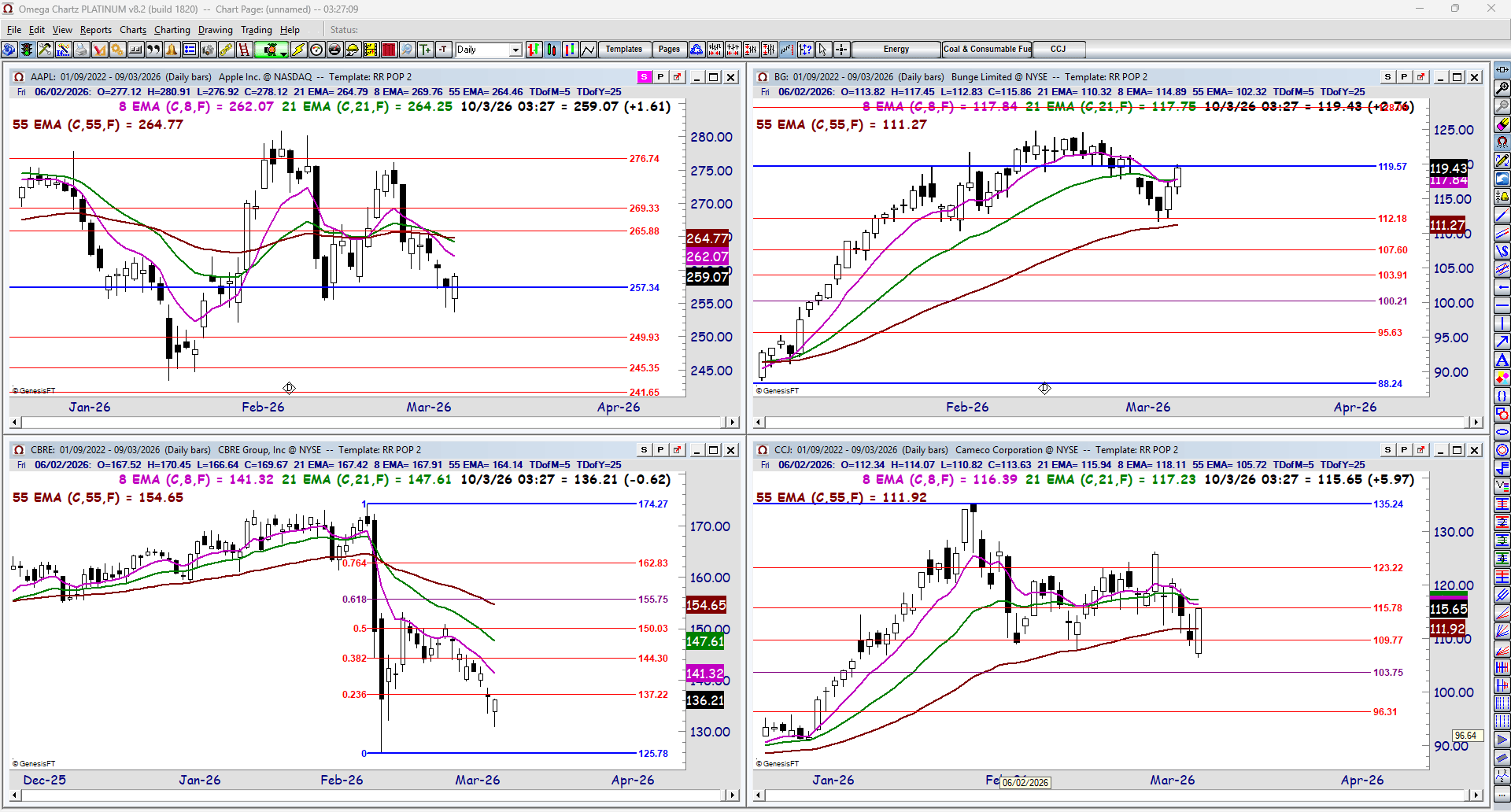
Task: Open the Edit menu
Action: click(x=37, y=30)
